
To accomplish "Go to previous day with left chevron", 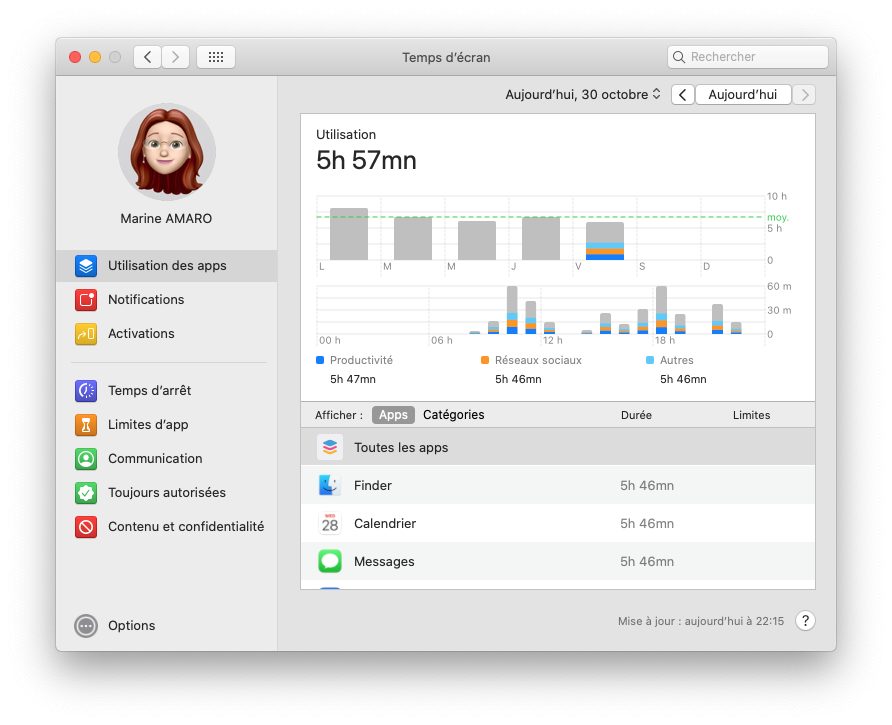I will [x=683, y=94].
